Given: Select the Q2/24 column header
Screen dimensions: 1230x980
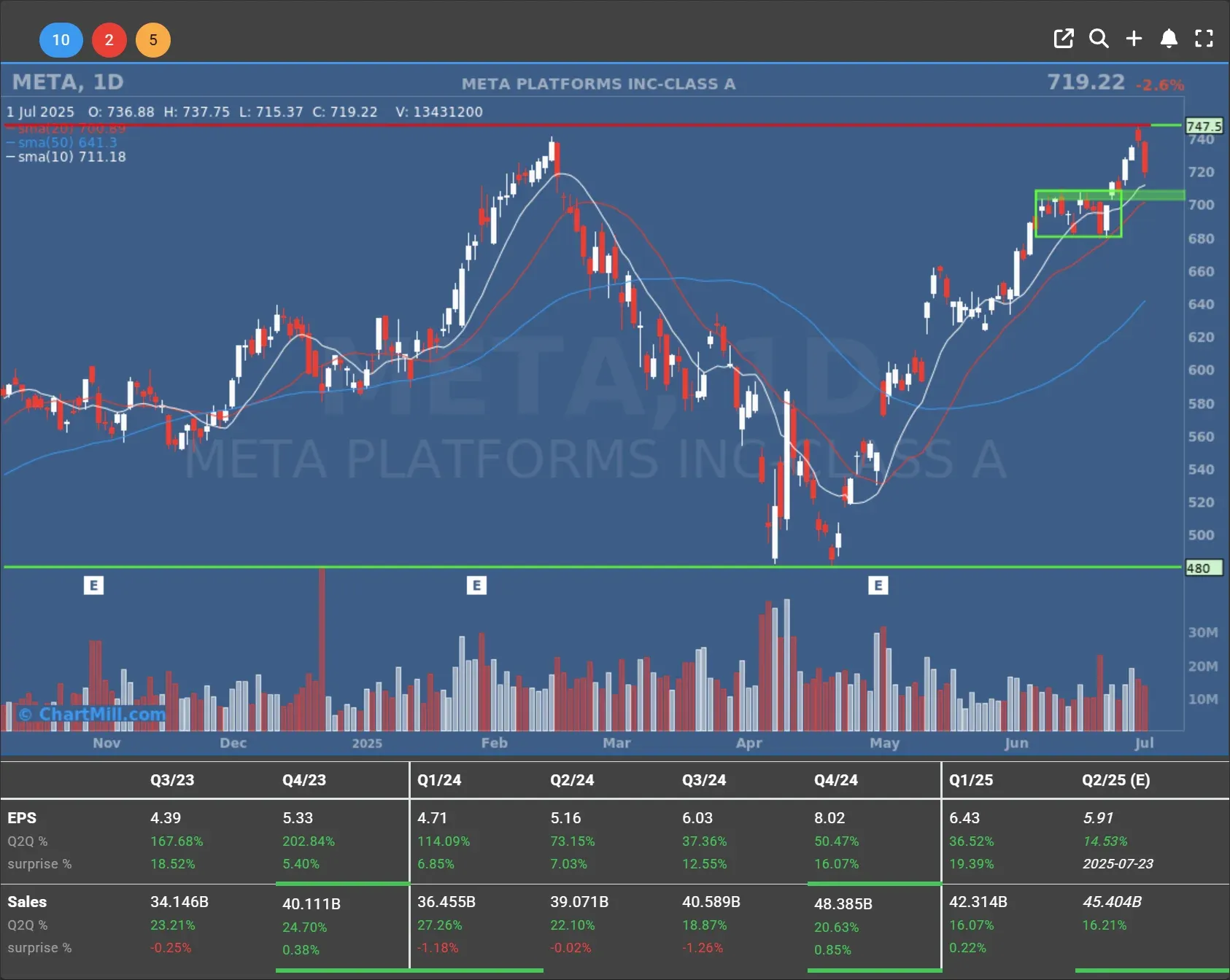Looking at the screenshot, I should 572,779.
